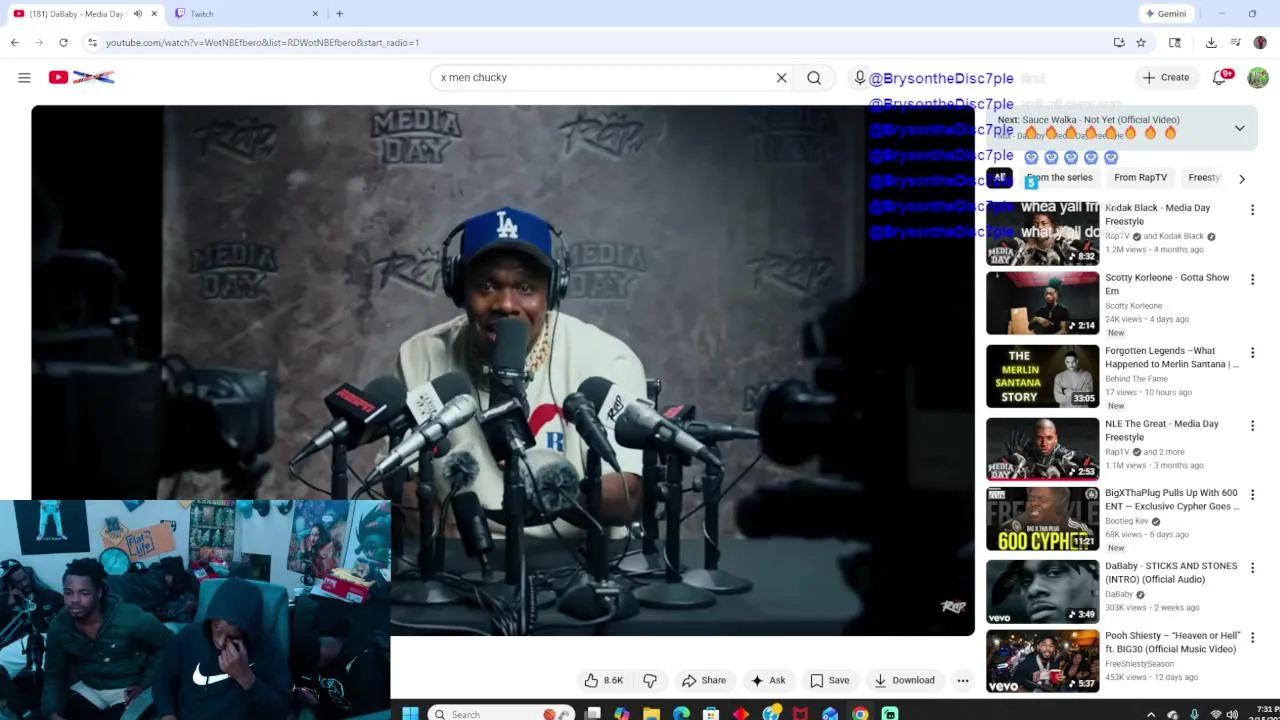Mute the YouTube tab audio
This screenshot has width=1280, height=720.
[x=137, y=13]
